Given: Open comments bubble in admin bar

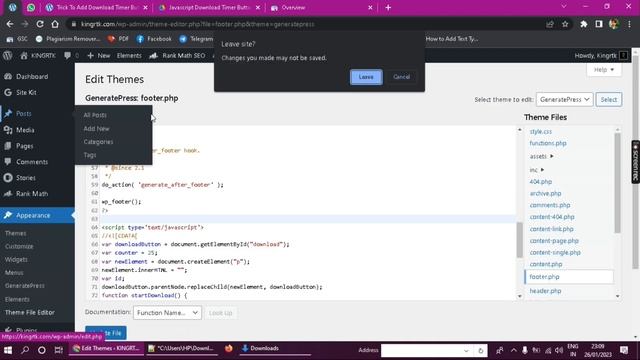Looking at the screenshot, I should (x=71, y=56).
